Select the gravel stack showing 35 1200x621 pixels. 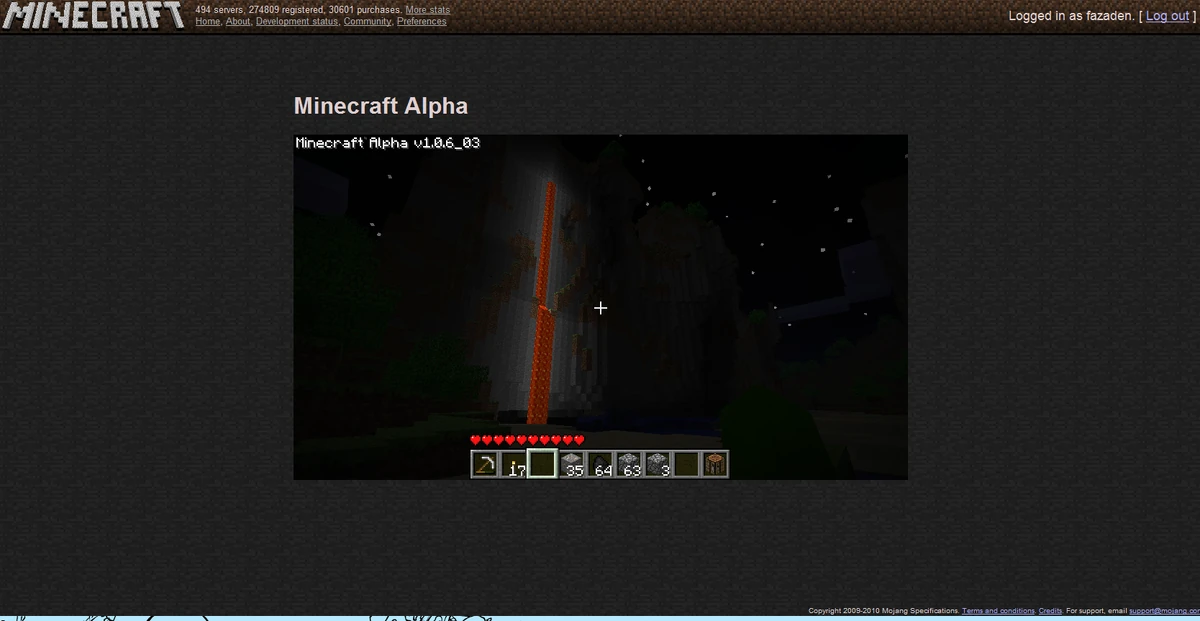tap(572, 463)
